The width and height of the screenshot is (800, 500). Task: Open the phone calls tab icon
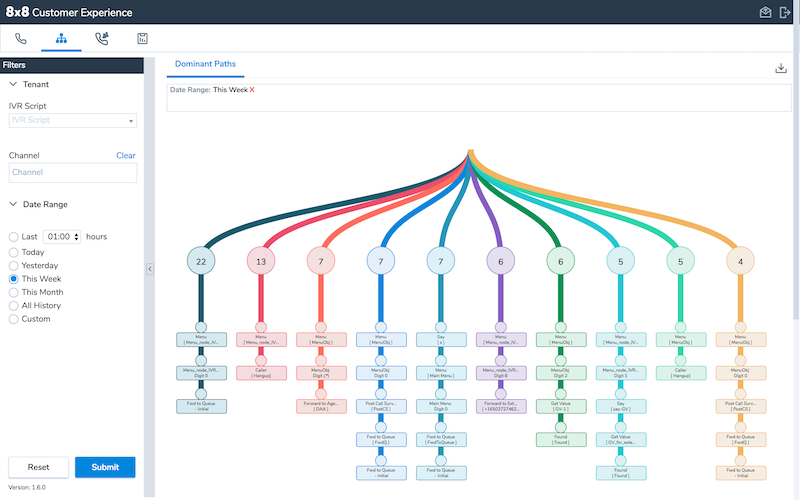point(20,38)
